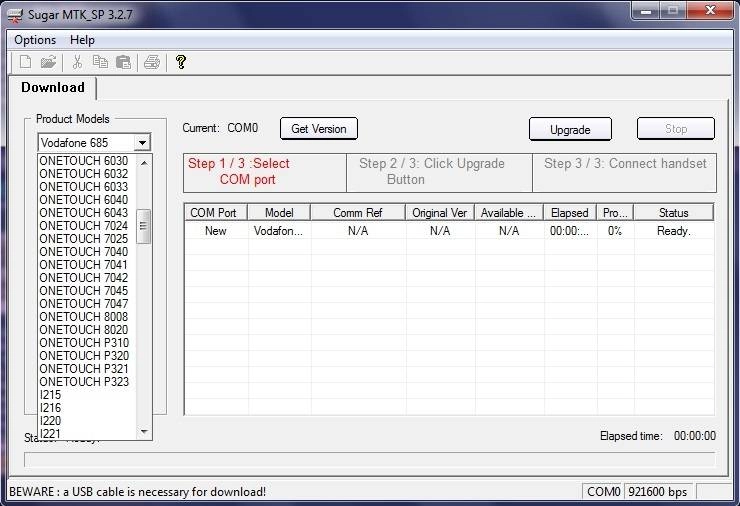Viewport: 740px width, 506px height.
Task: Click the Model column header
Action: (279, 213)
